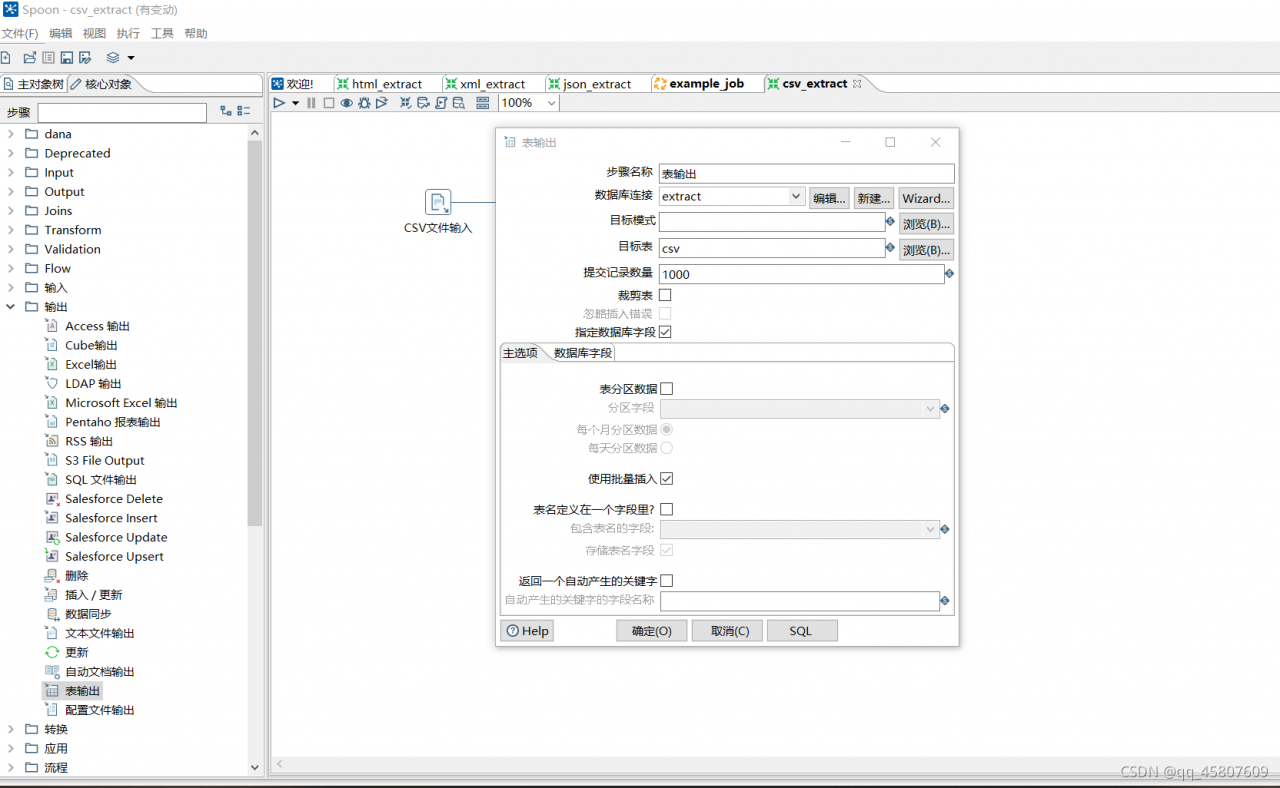Image resolution: width=1280 pixels, height=788 pixels.
Task: Uncheck the 指定数据库字段 checkbox
Action: [665, 332]
